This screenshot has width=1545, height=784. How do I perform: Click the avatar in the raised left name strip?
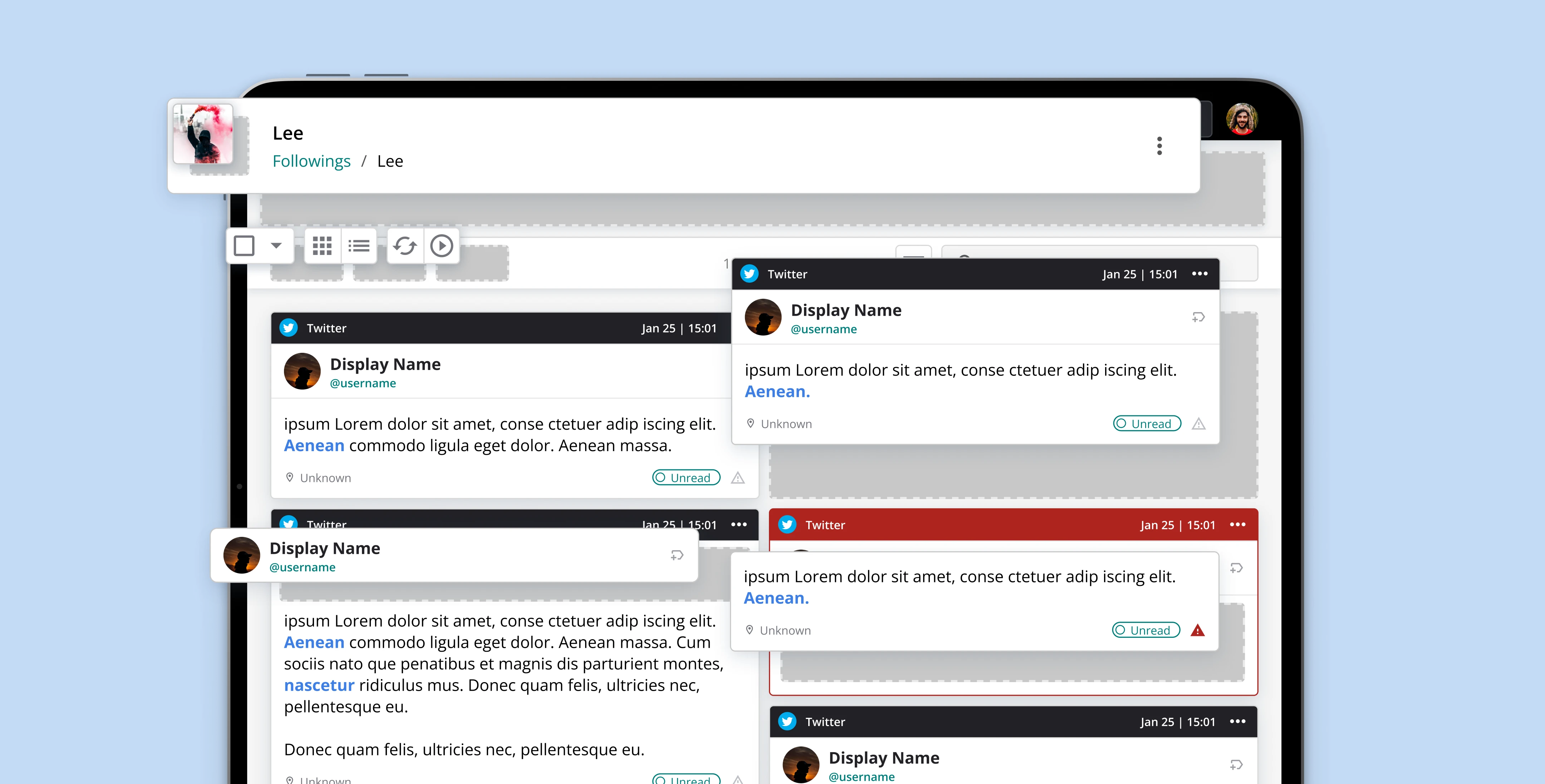pyautogui.click(x=242, y=555)
